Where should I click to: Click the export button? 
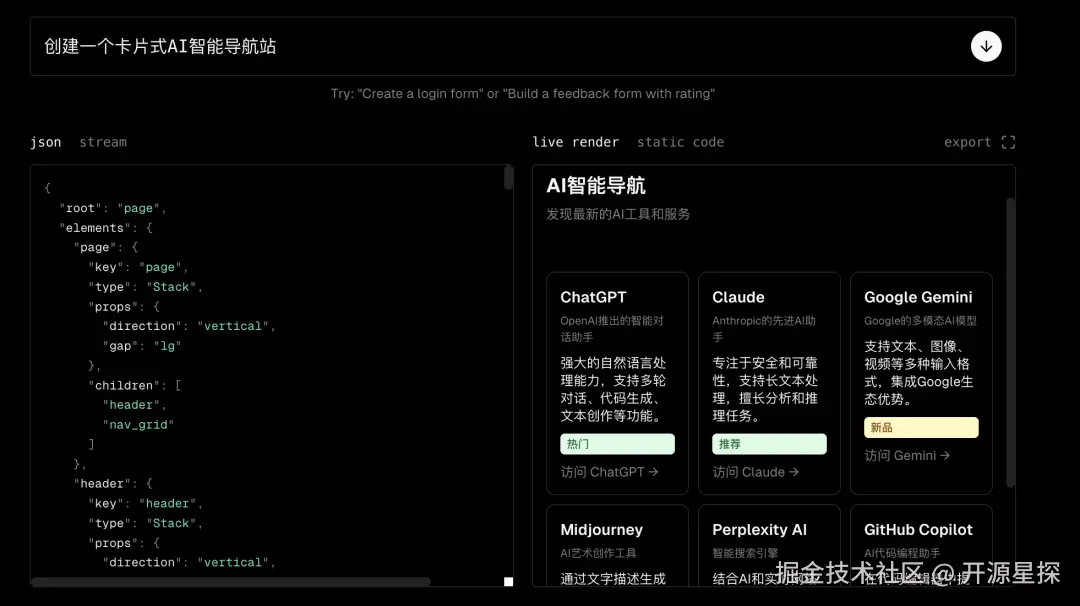click(967, 142)
